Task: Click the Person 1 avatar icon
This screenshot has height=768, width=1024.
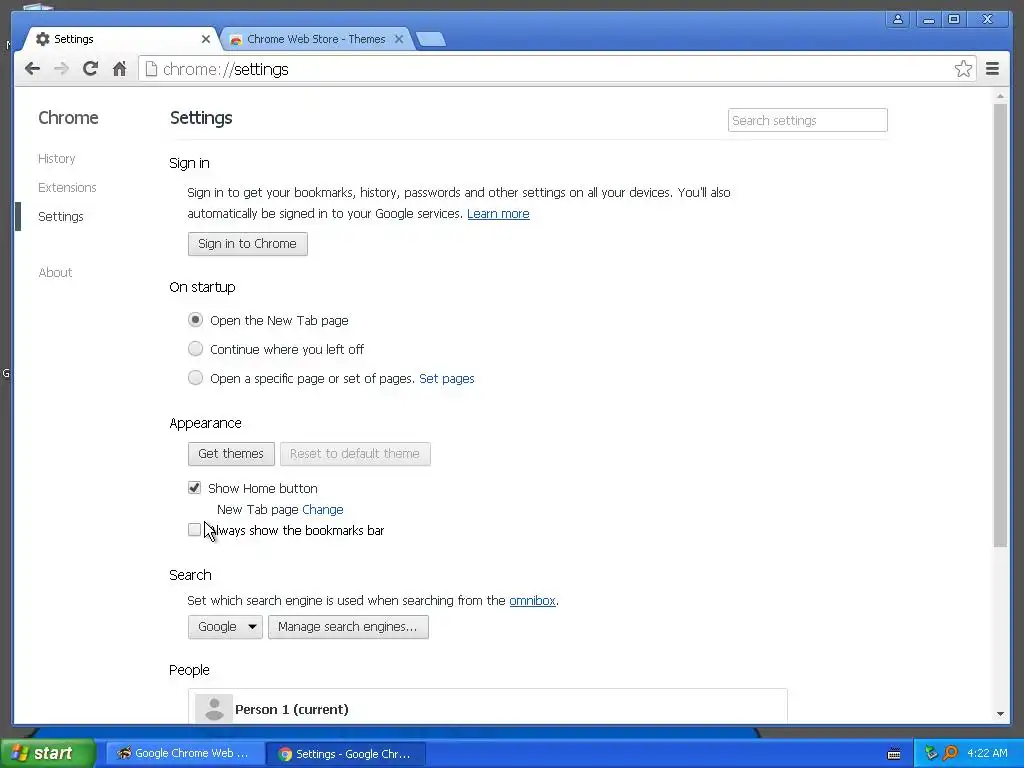Action: click(214, 709)
